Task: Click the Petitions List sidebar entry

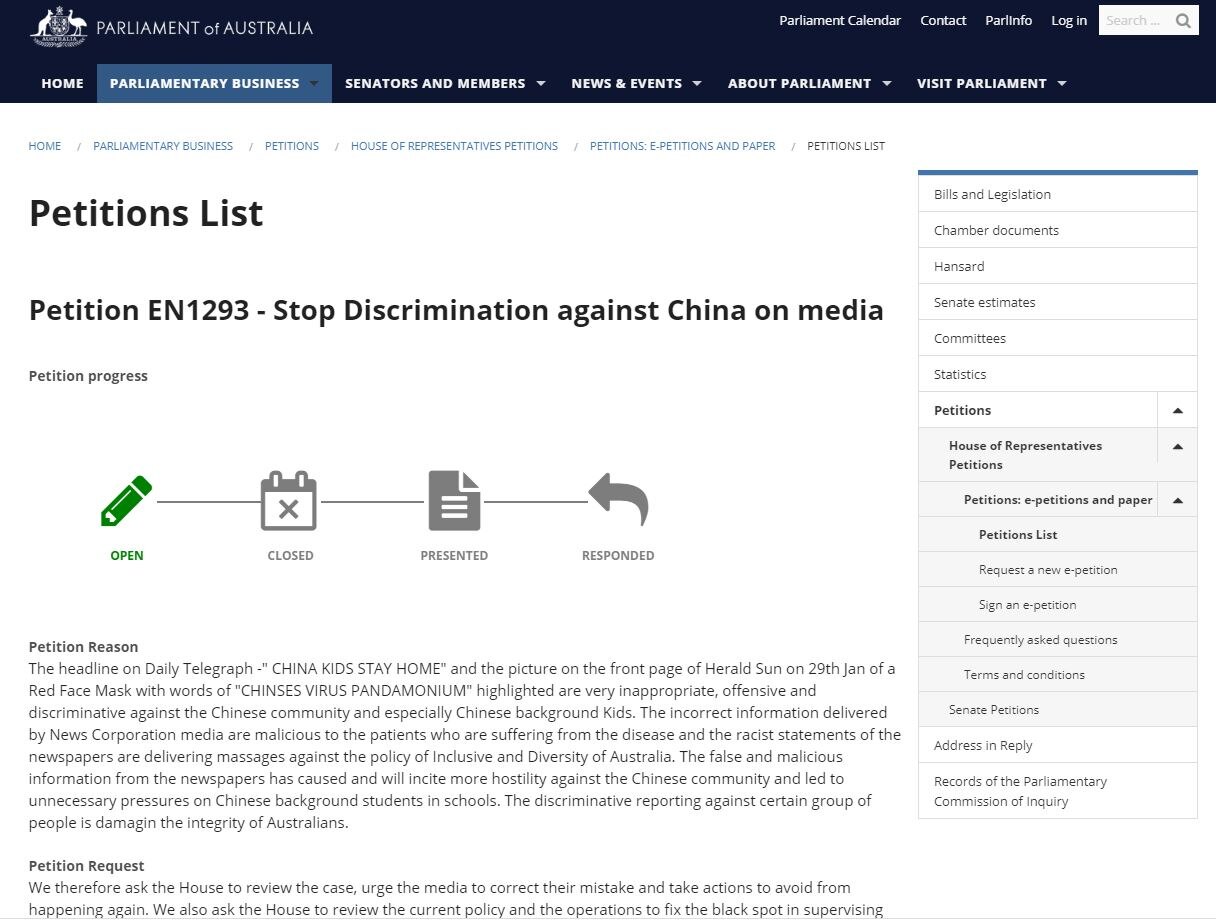Action: click(1018, 534)
